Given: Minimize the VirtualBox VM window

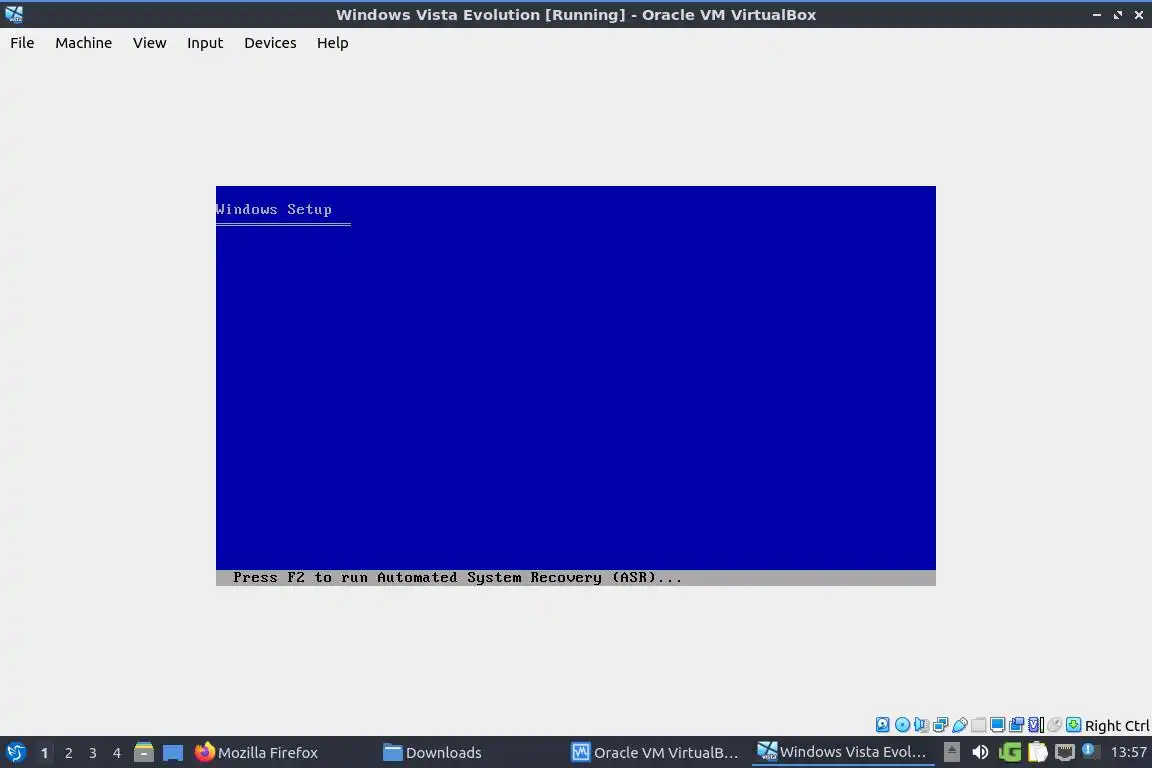Looking at the screenshot, I should tap(1096, 15).
